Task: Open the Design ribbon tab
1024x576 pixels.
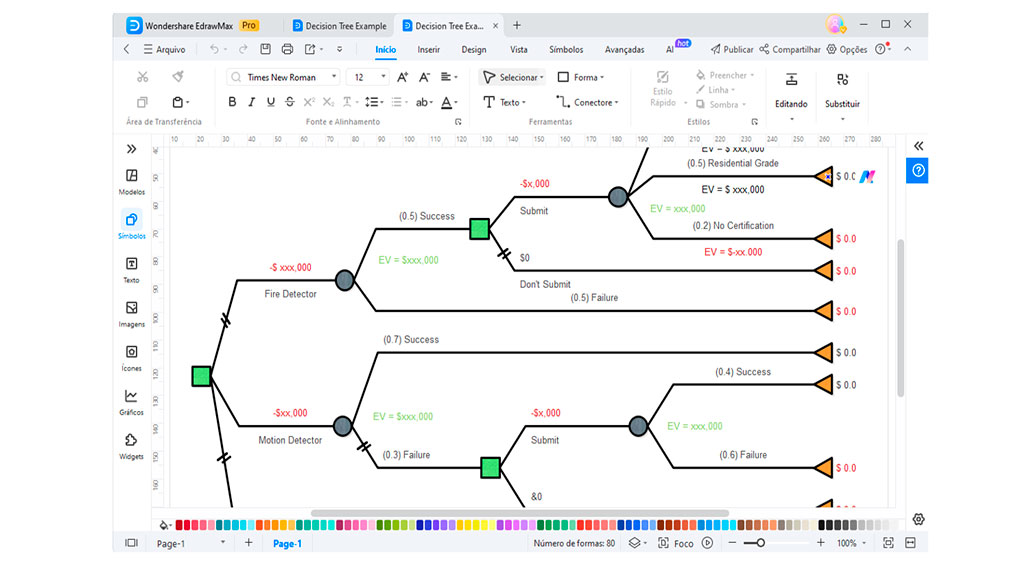Action: (x=473, y=50)
